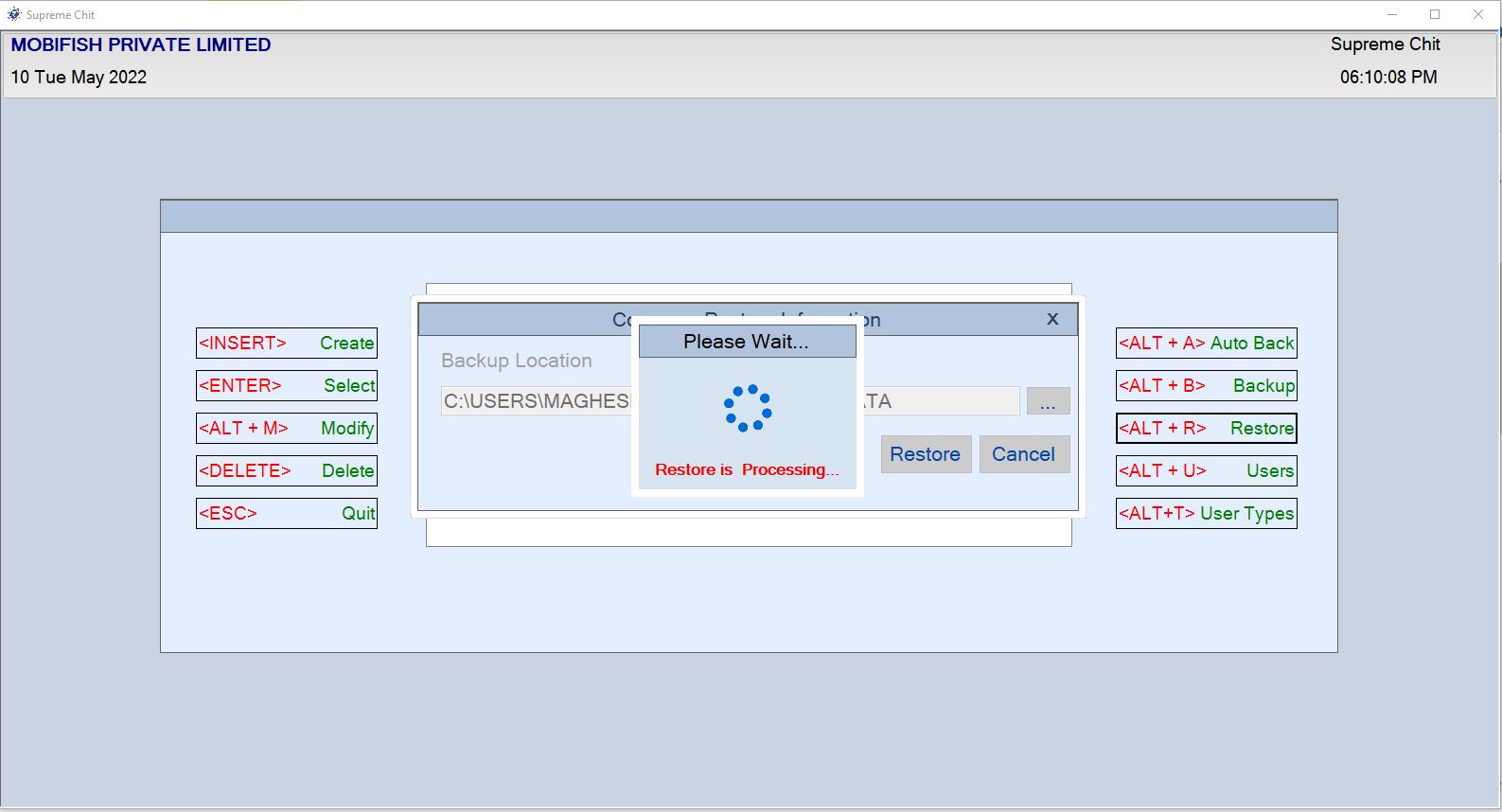The image size is (1502, 812).
Task: Click the DELETE Delete shortcut button
Action: tap(287, 470)
